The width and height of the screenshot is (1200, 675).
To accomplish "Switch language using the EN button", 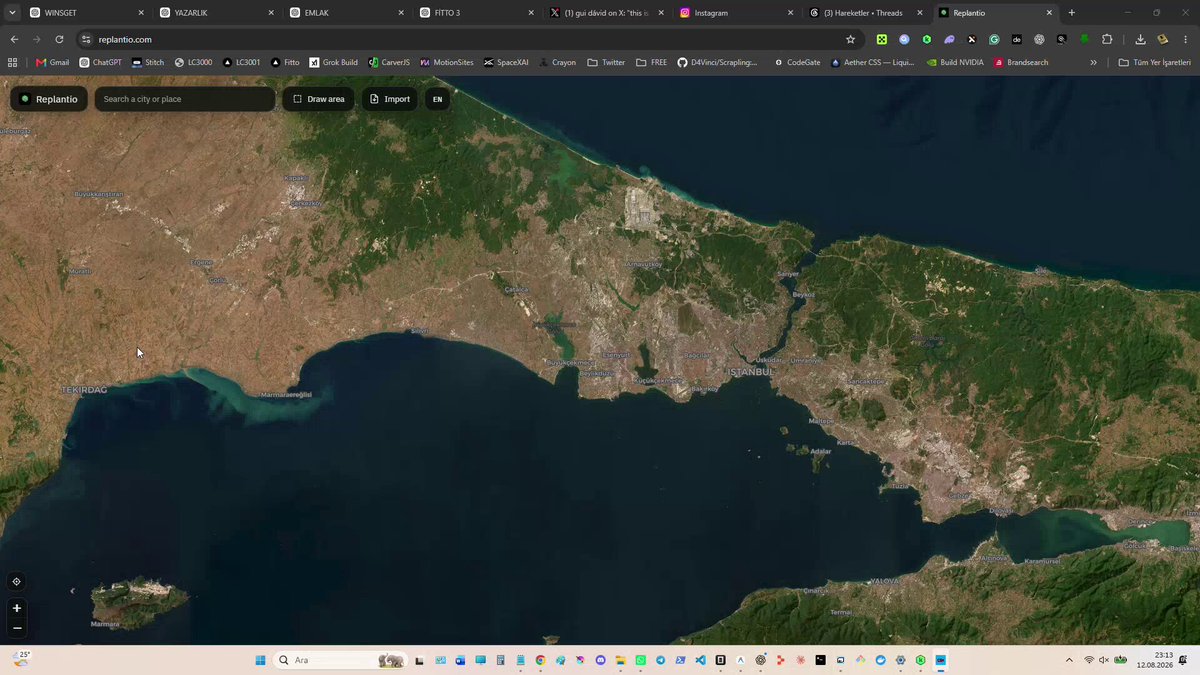I will click(x=437, y=99).
